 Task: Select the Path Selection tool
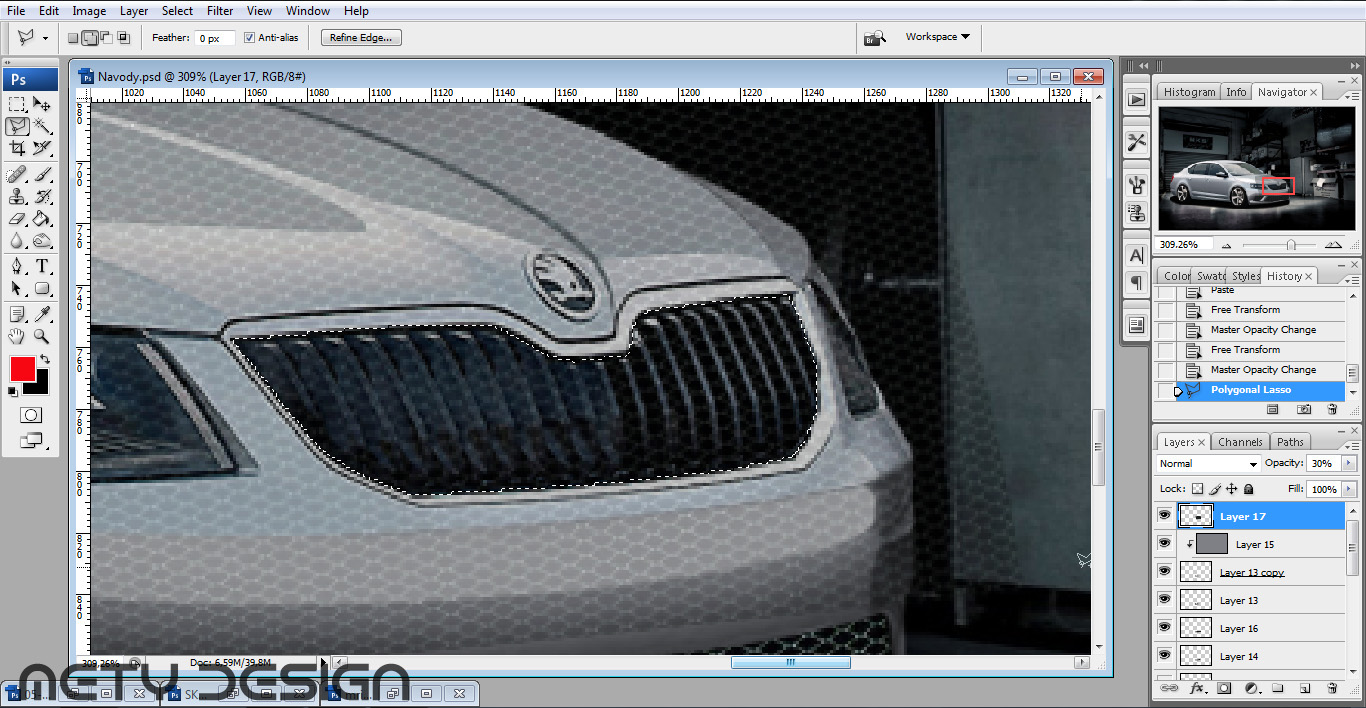click(x=17, y=288)
